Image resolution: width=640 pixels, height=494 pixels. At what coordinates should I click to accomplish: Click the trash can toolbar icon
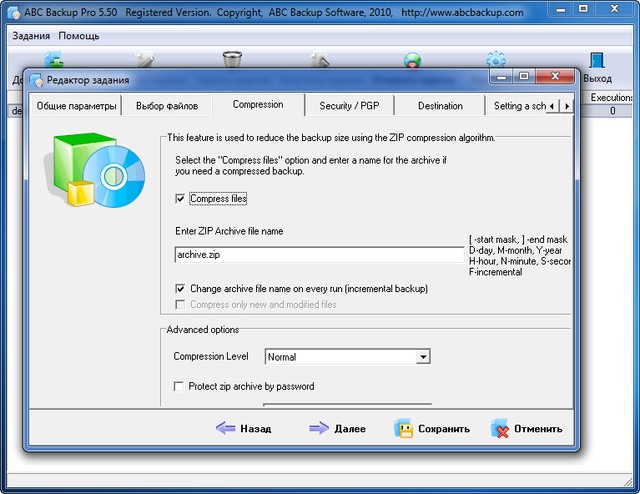click(231, 60)
